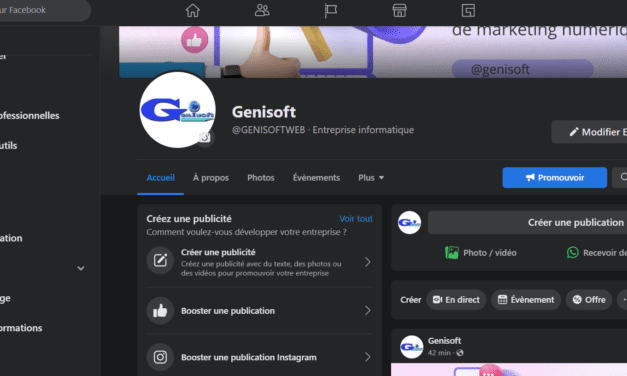Screen dimensions: 627x376
Task: Click the Créer une publication field
Action: click(x=527, y=222)
